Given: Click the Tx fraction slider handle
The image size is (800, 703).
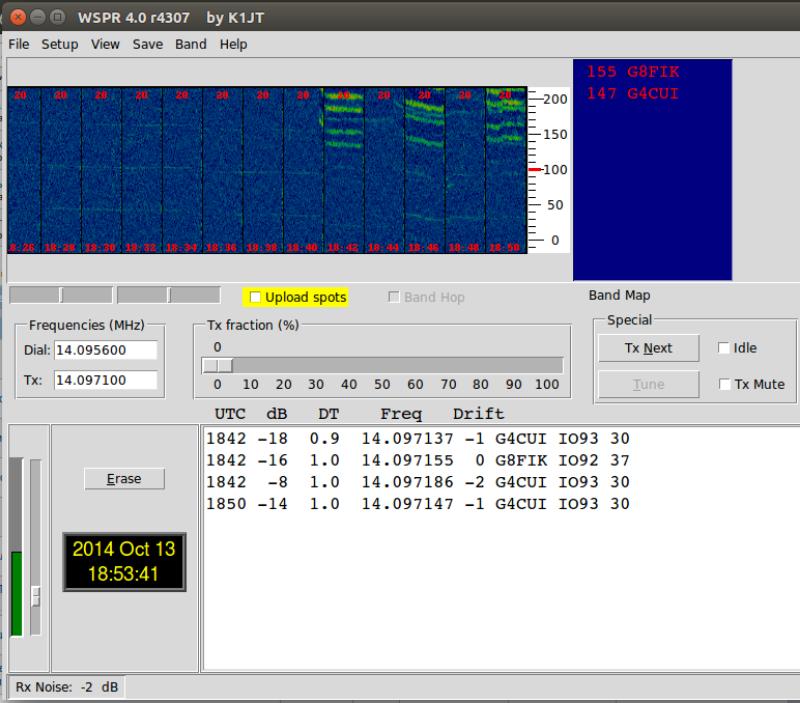Looking at the screenshot, I should pos(217,365).
